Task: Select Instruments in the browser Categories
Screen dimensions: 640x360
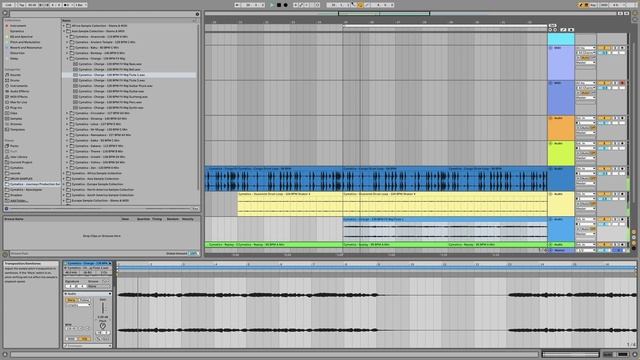Action: click(x=19, y=86)
